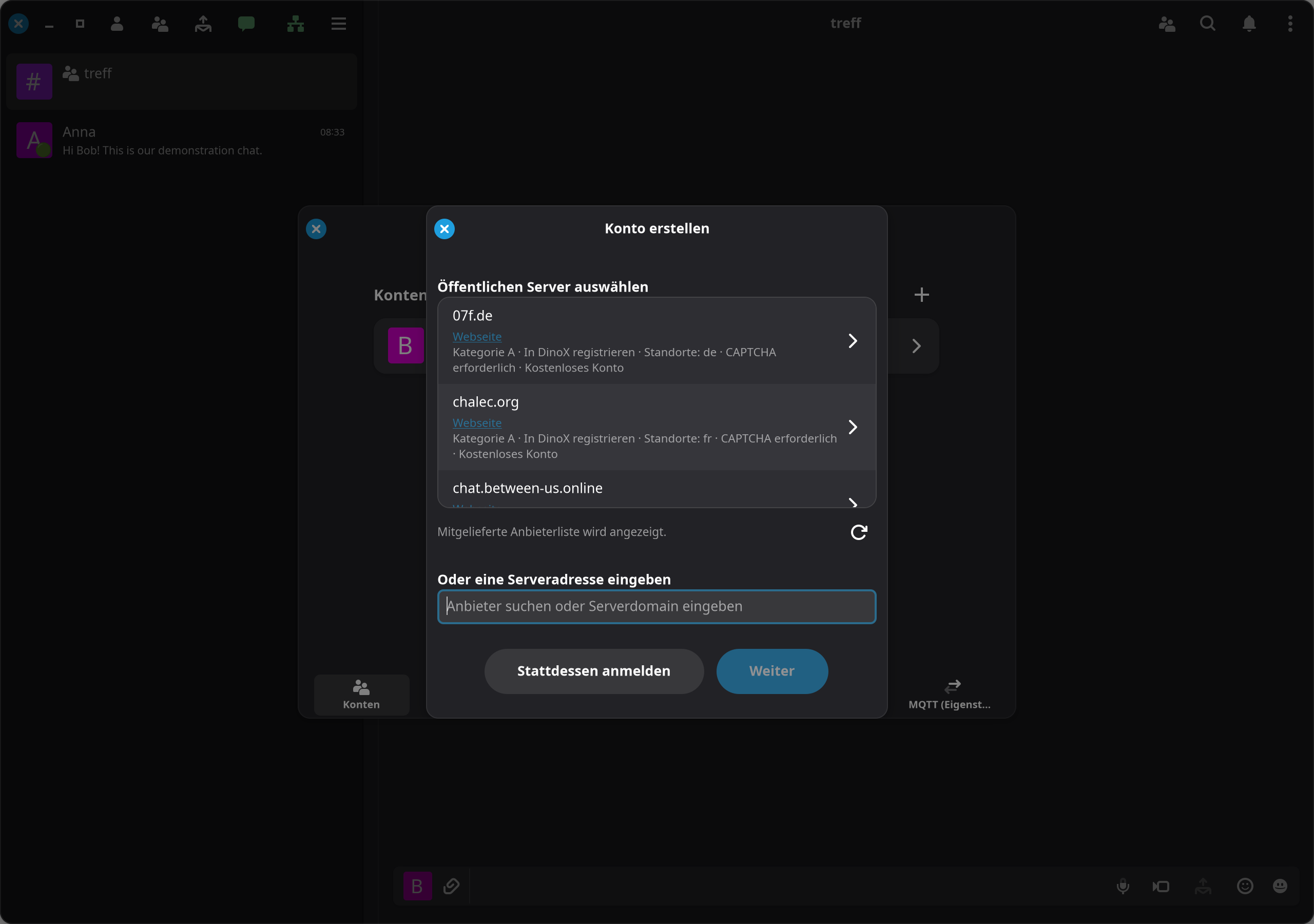Close the Konto erstellen dialog

pyautogui.click(x=444, y=229)
